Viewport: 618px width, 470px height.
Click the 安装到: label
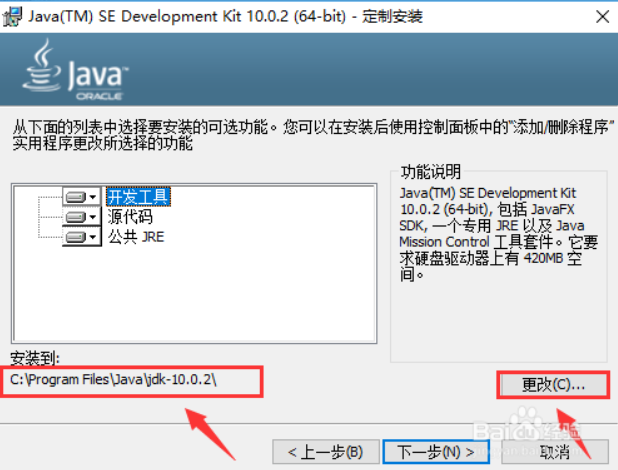35,358
